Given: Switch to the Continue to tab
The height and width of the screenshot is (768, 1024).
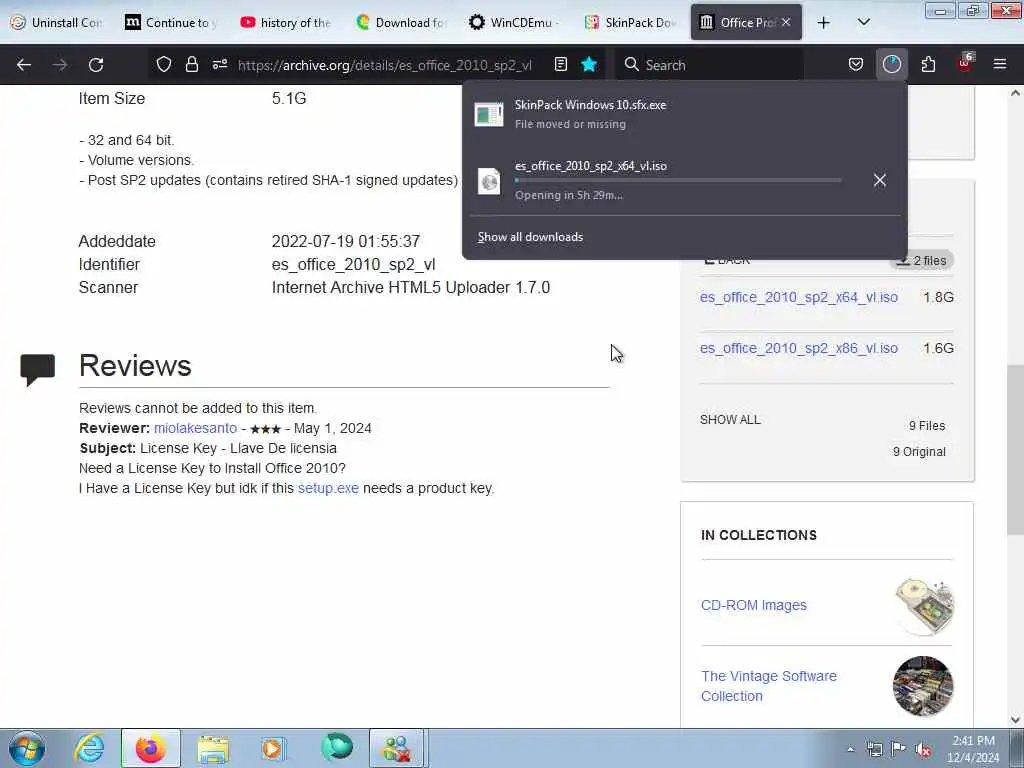Looking at the screenshot, I should pos(171,22).
